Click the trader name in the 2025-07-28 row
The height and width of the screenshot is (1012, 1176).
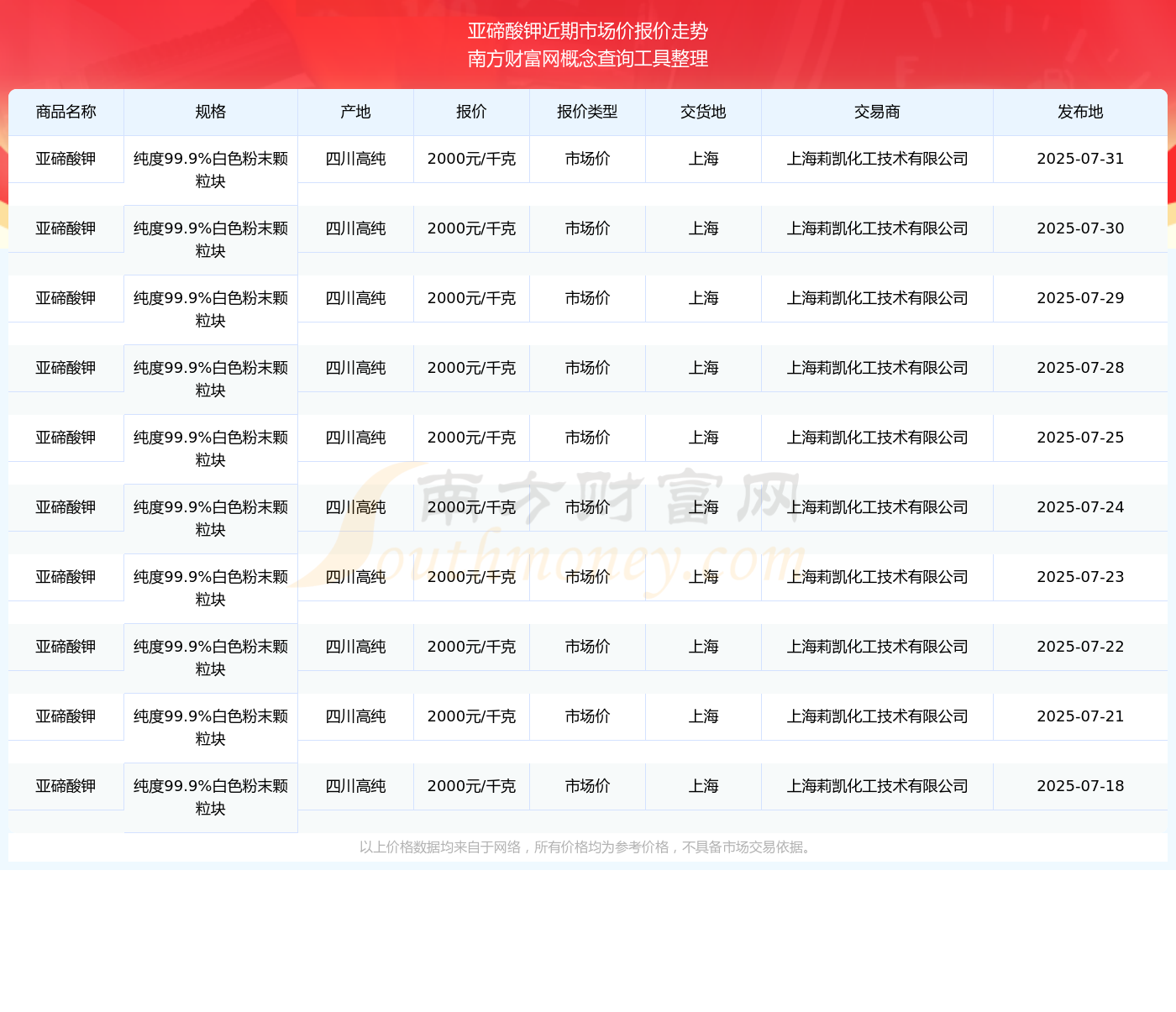(878, 368)
